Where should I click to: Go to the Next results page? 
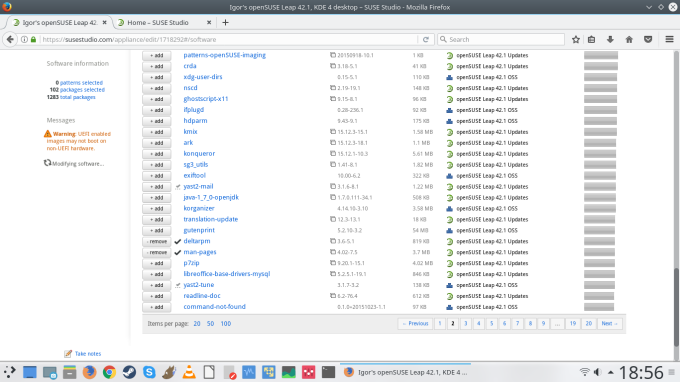pos(609,323)
